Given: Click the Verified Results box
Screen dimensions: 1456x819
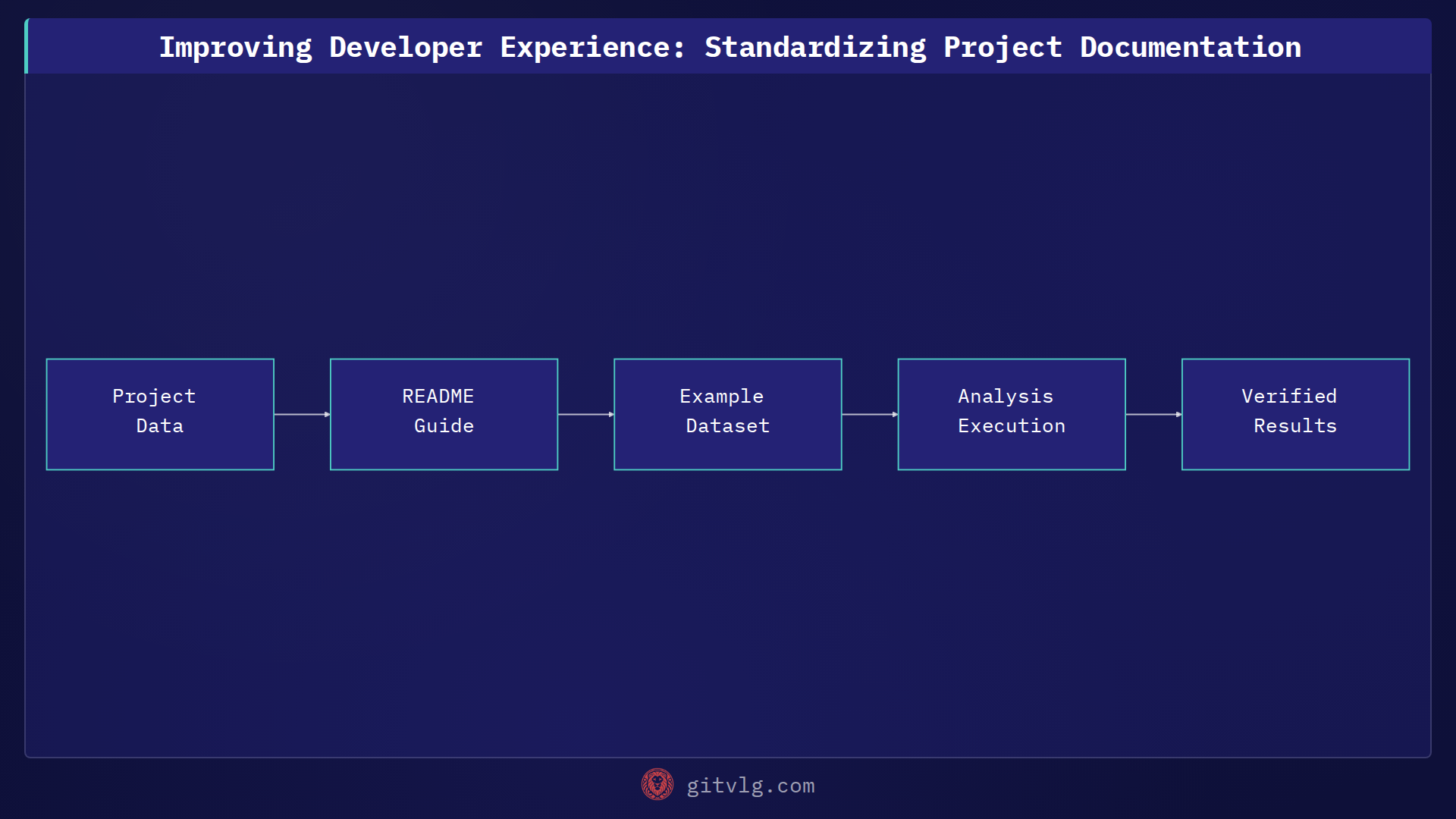Looking at the screenshot, I should pyautogui.click(x=1295, y=414).
